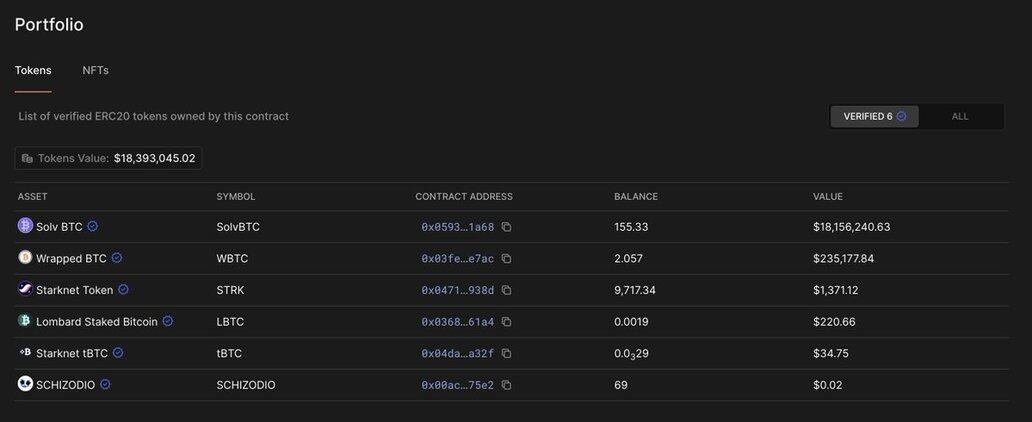Screen dimensions: 1032x422
Task: Click the Tokens Value total badge
Action: [x=108, y=158]
